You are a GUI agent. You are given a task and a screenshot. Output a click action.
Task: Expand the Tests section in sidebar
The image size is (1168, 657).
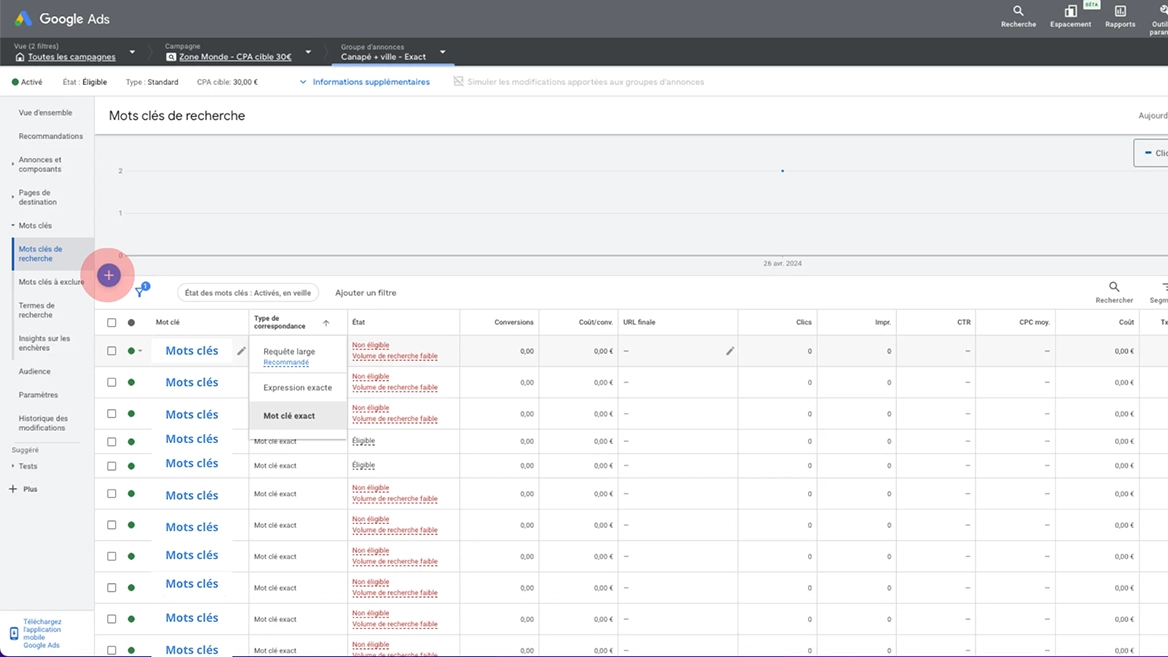[x=13, y=466]
